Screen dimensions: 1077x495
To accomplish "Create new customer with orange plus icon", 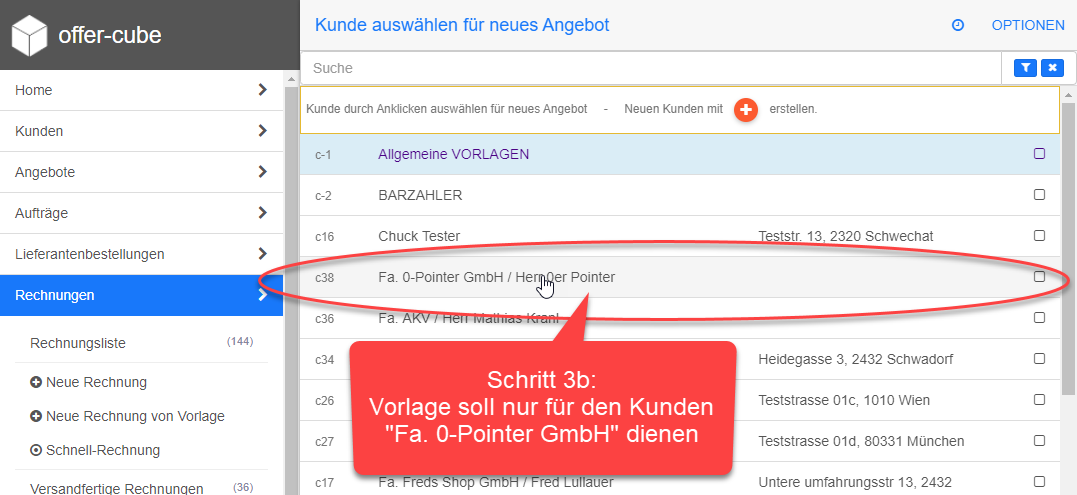I will (x=746, y=110).
